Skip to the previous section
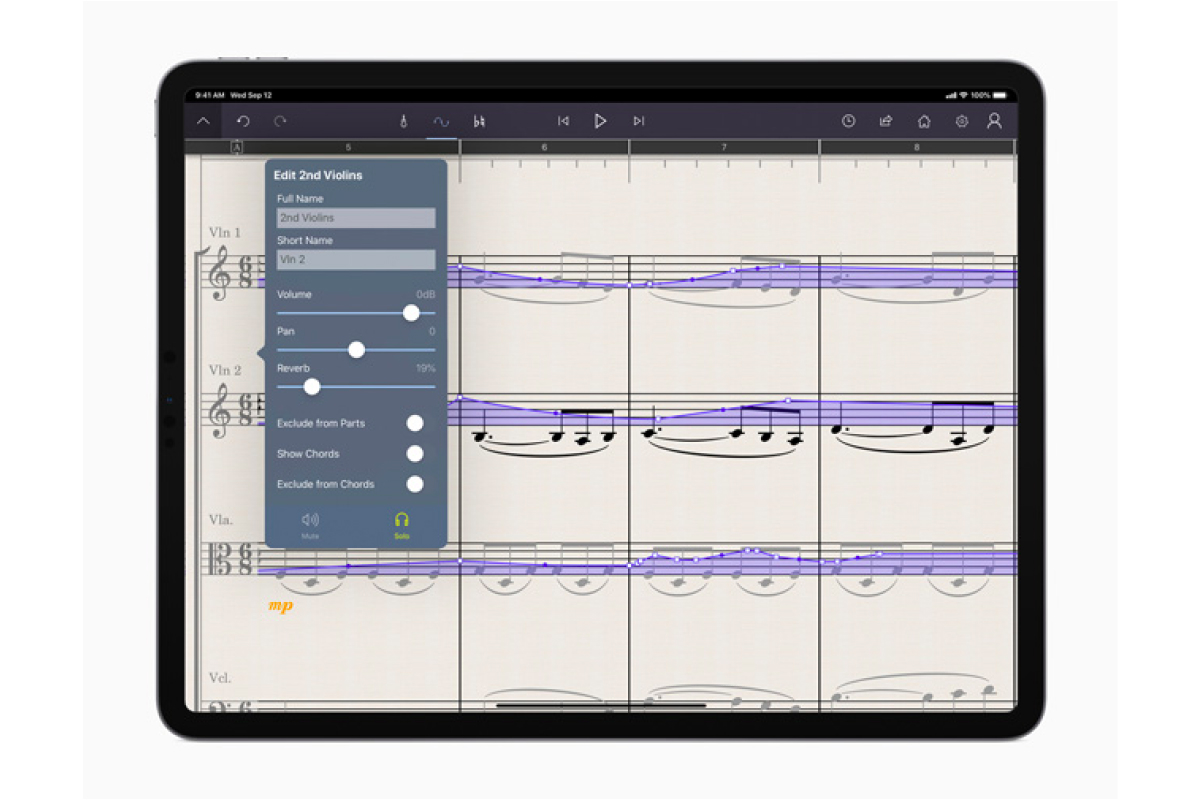1200x800 pixels. point(563,121)
